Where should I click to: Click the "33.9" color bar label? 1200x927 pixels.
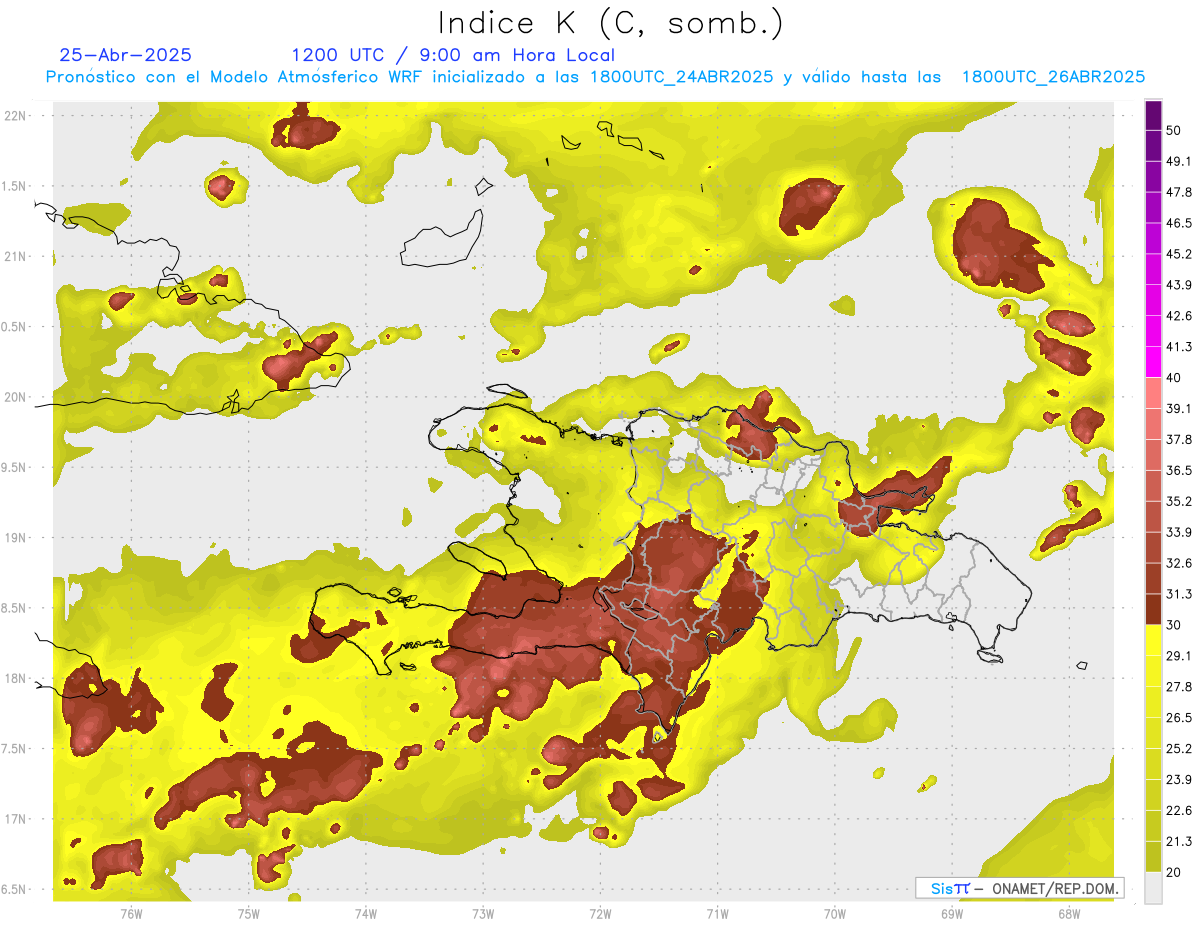tap(1179, 533)
